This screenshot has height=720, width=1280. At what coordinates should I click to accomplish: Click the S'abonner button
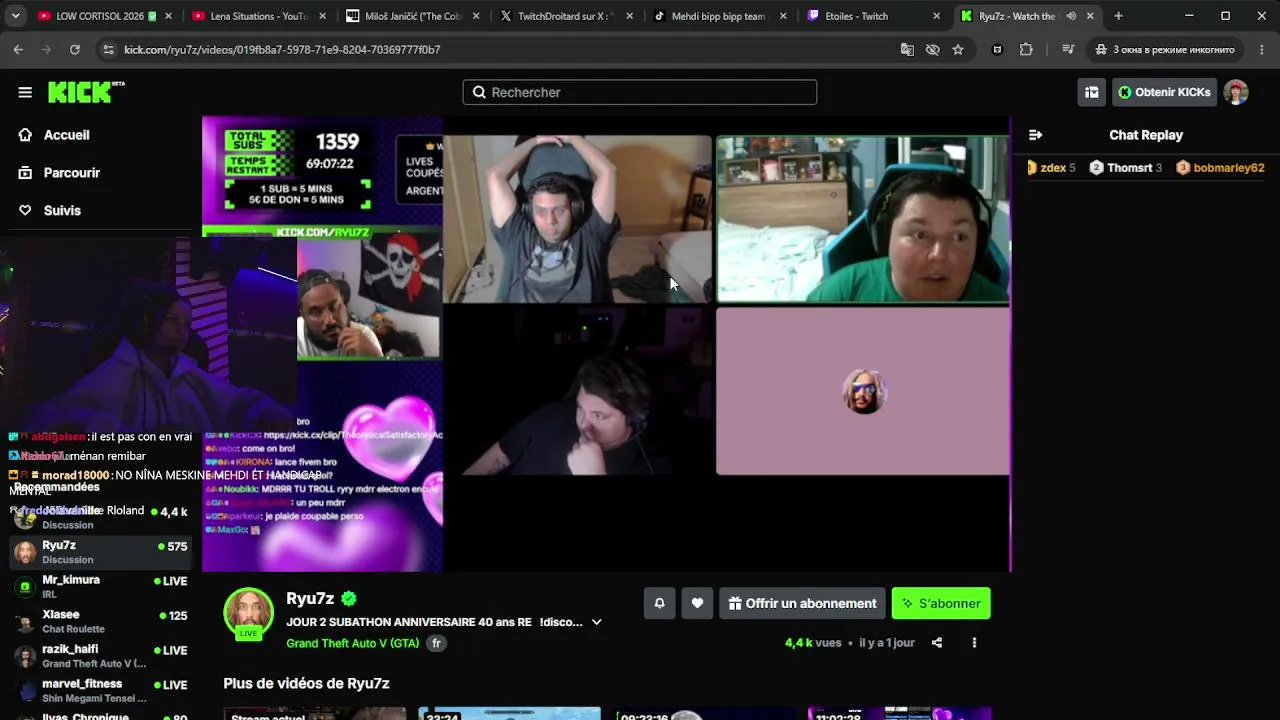941,603
